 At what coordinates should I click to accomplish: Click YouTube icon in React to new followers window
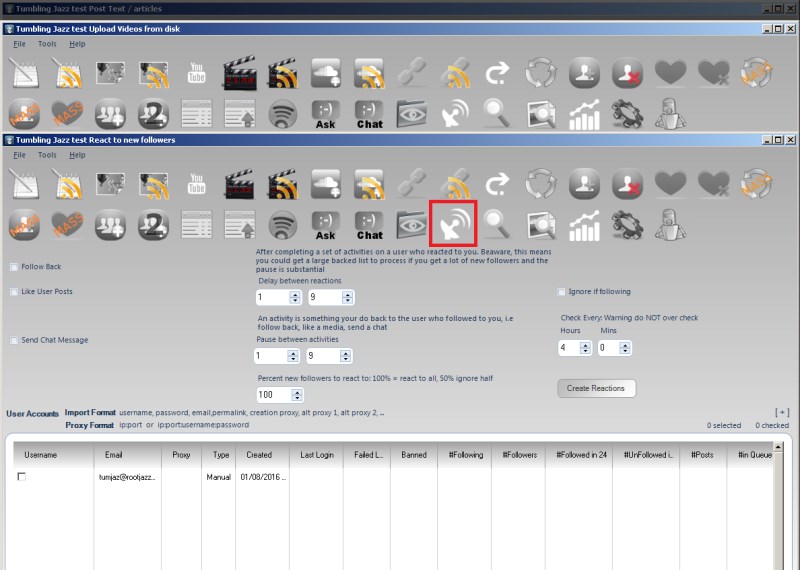tap(196, 184)
